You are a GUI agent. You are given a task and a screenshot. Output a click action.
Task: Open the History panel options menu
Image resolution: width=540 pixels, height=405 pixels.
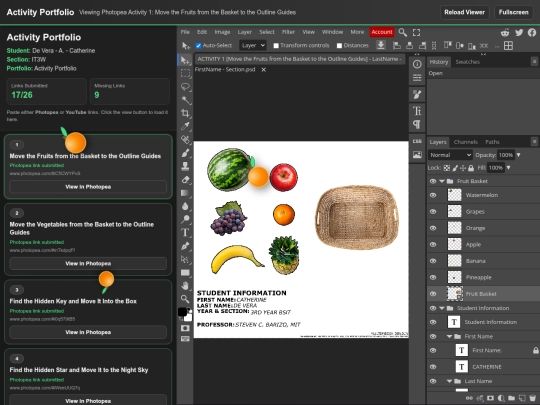(534, 62)
